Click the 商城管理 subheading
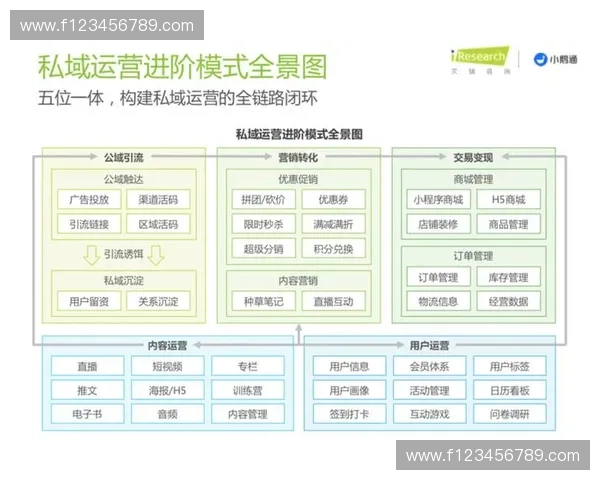The height and width of the screenshot is (480, 600). pyautogui.click(x=473, y=179)
